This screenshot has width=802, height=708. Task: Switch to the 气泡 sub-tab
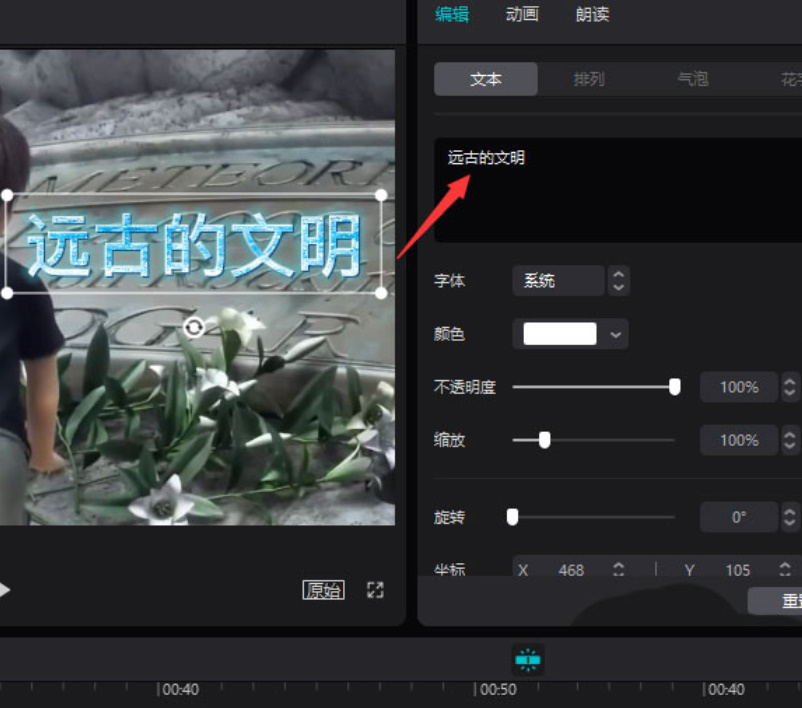click(x=692, y=79)
